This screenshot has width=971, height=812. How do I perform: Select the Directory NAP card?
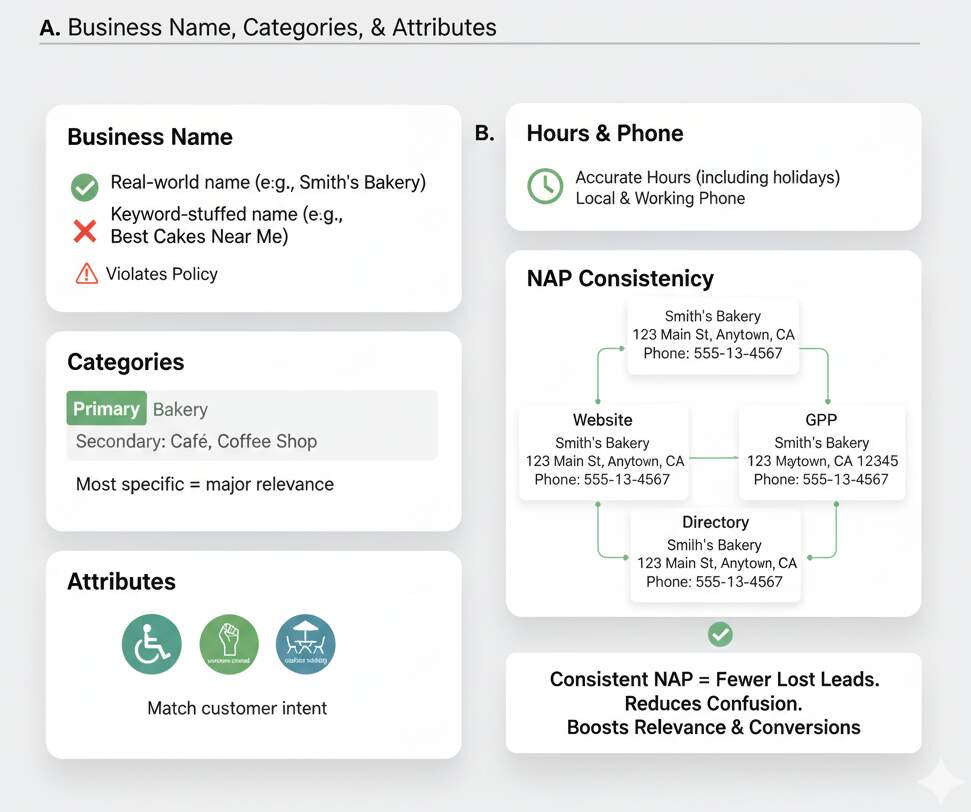click(715, 553)
